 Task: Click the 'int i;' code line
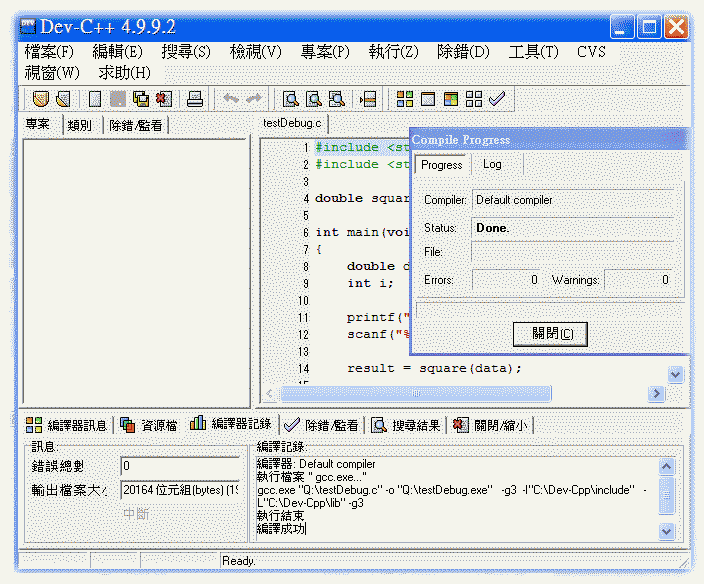pyautogui.click(x=370, y=283)
